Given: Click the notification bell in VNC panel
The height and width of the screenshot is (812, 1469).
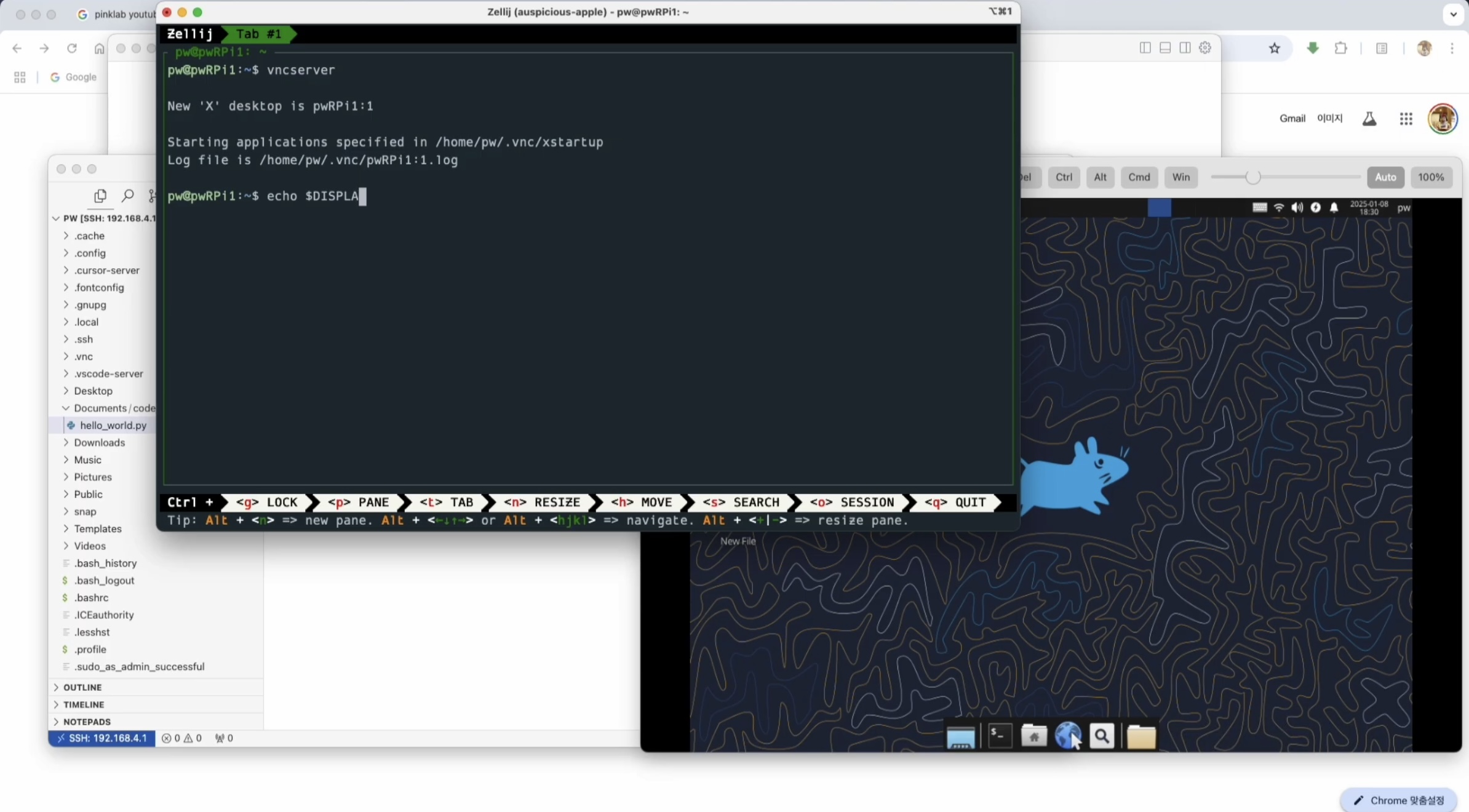Looking at the screenshot, I should (x=1334, y=208).
